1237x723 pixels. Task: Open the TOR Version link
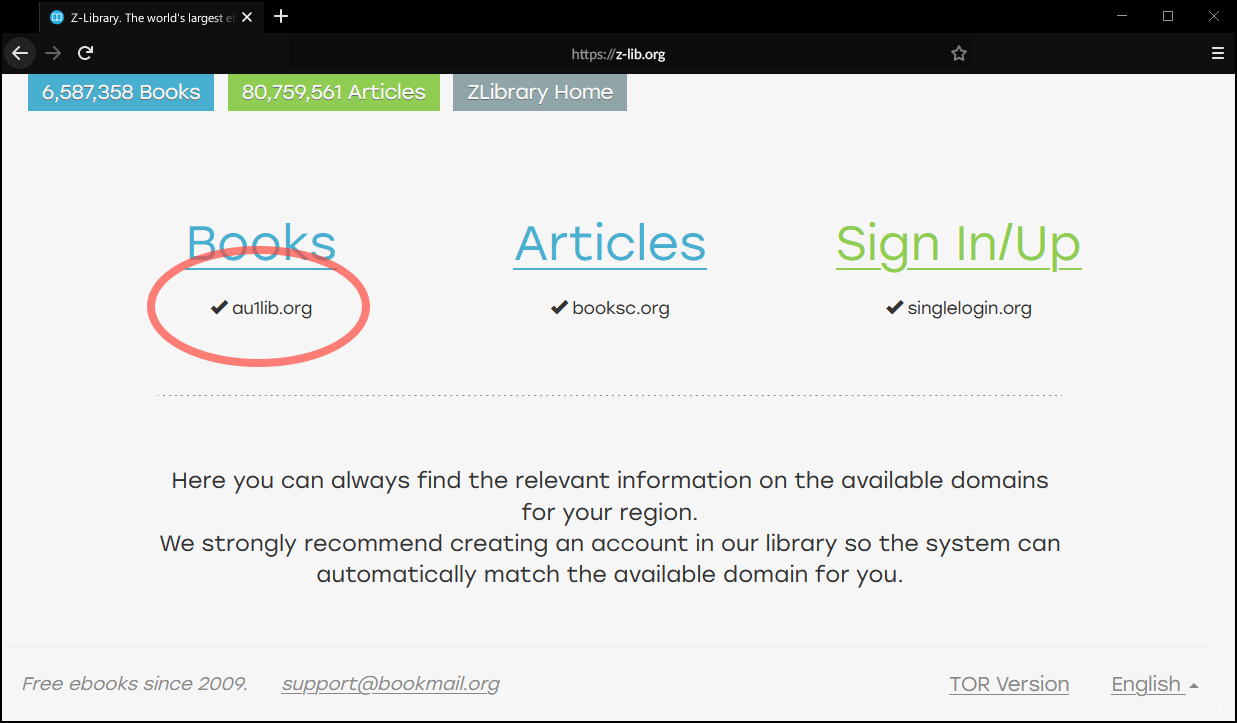coord(1009,684)
